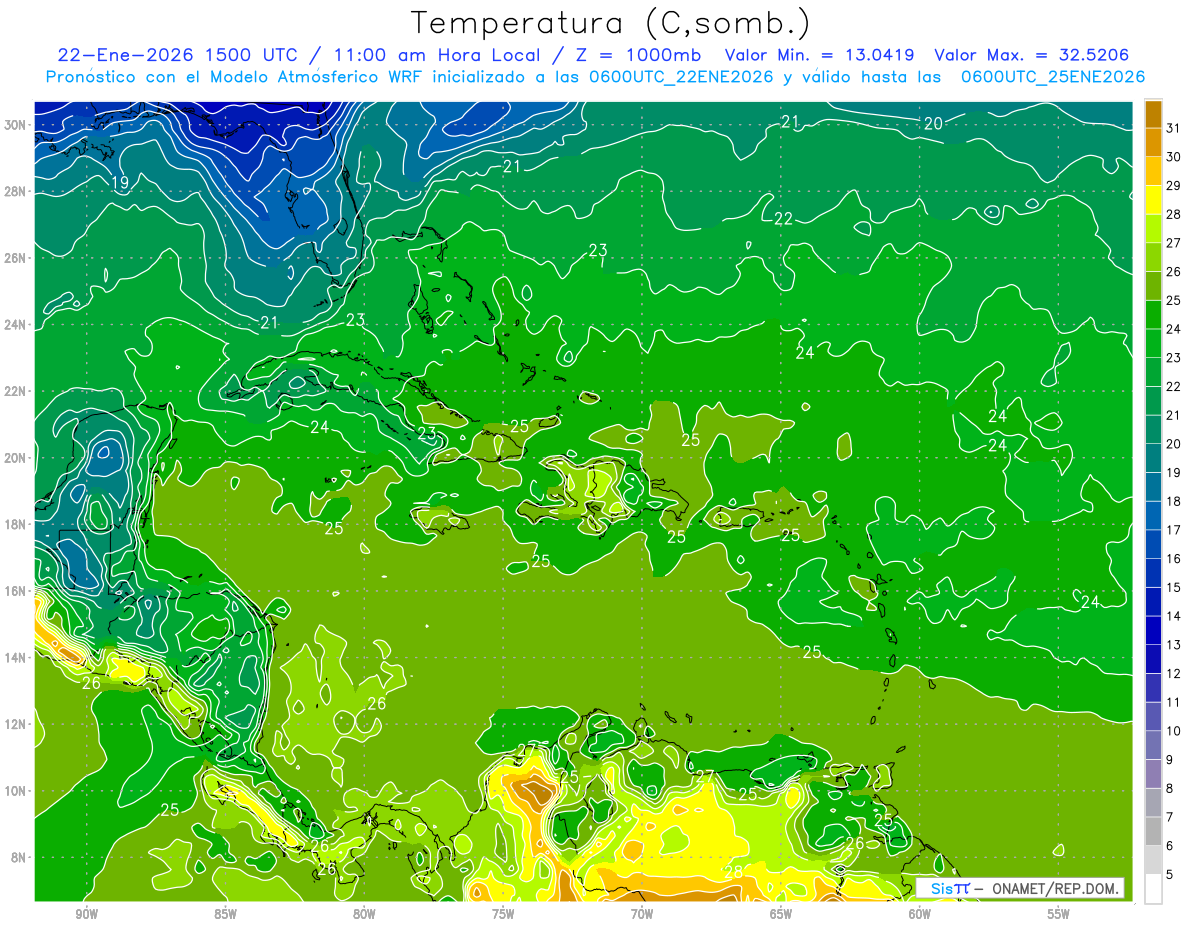Click the green swatch between legend 24 and 25
Screen dimensions: 1200x927
click(1153, 315)
